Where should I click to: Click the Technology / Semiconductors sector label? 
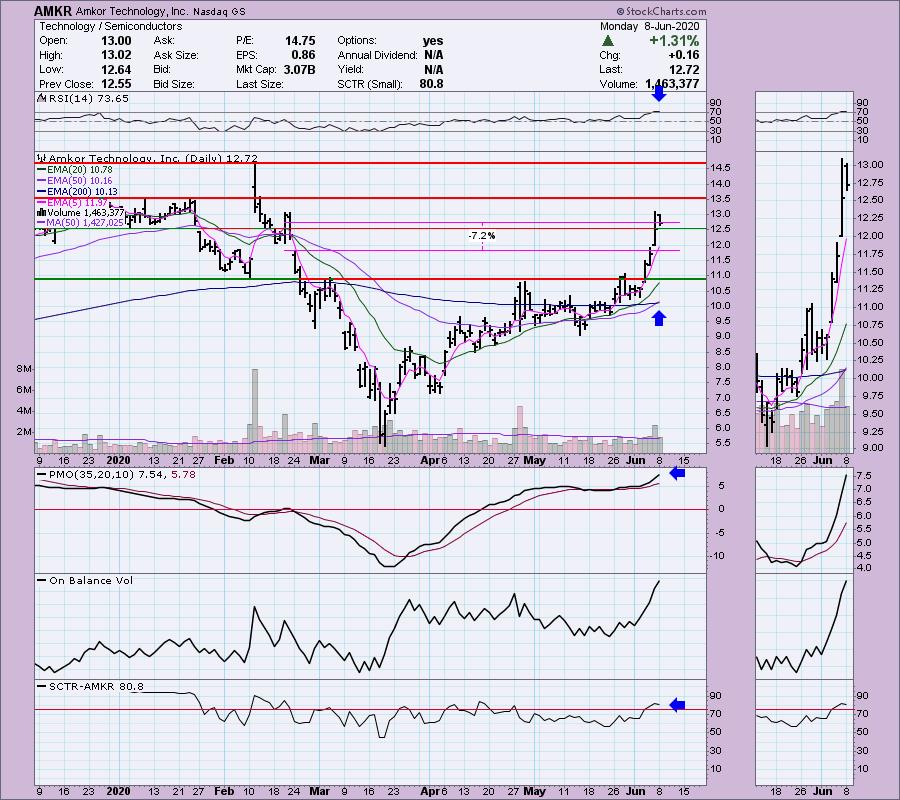click(x=111, y=26)
